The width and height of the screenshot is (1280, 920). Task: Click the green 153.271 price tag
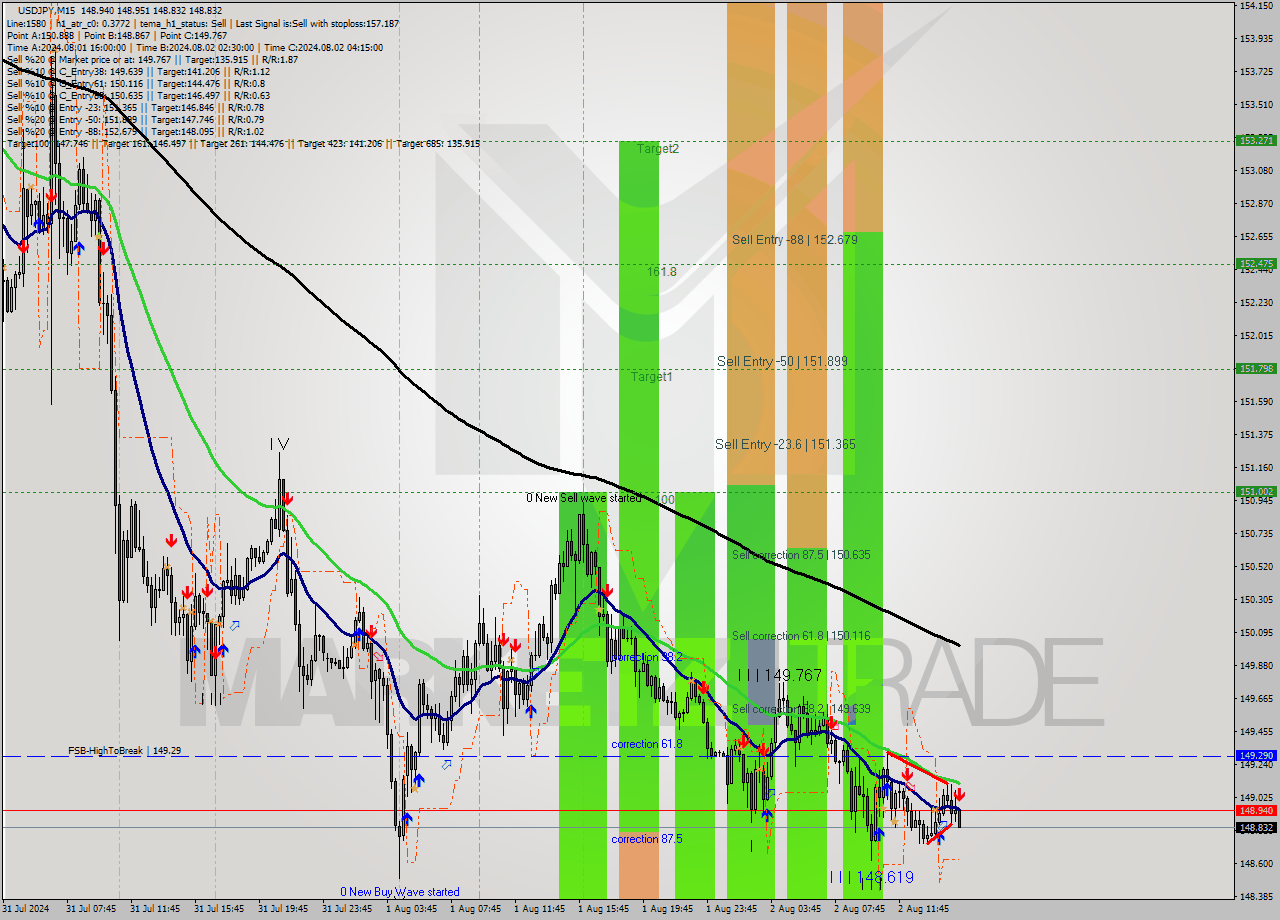click(x=1255, y=140)
